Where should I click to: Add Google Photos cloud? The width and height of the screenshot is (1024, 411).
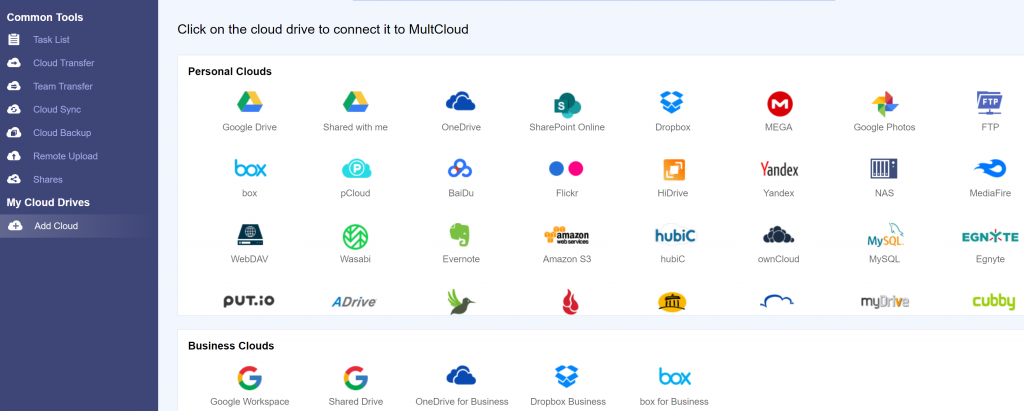[x=885, y=105]
